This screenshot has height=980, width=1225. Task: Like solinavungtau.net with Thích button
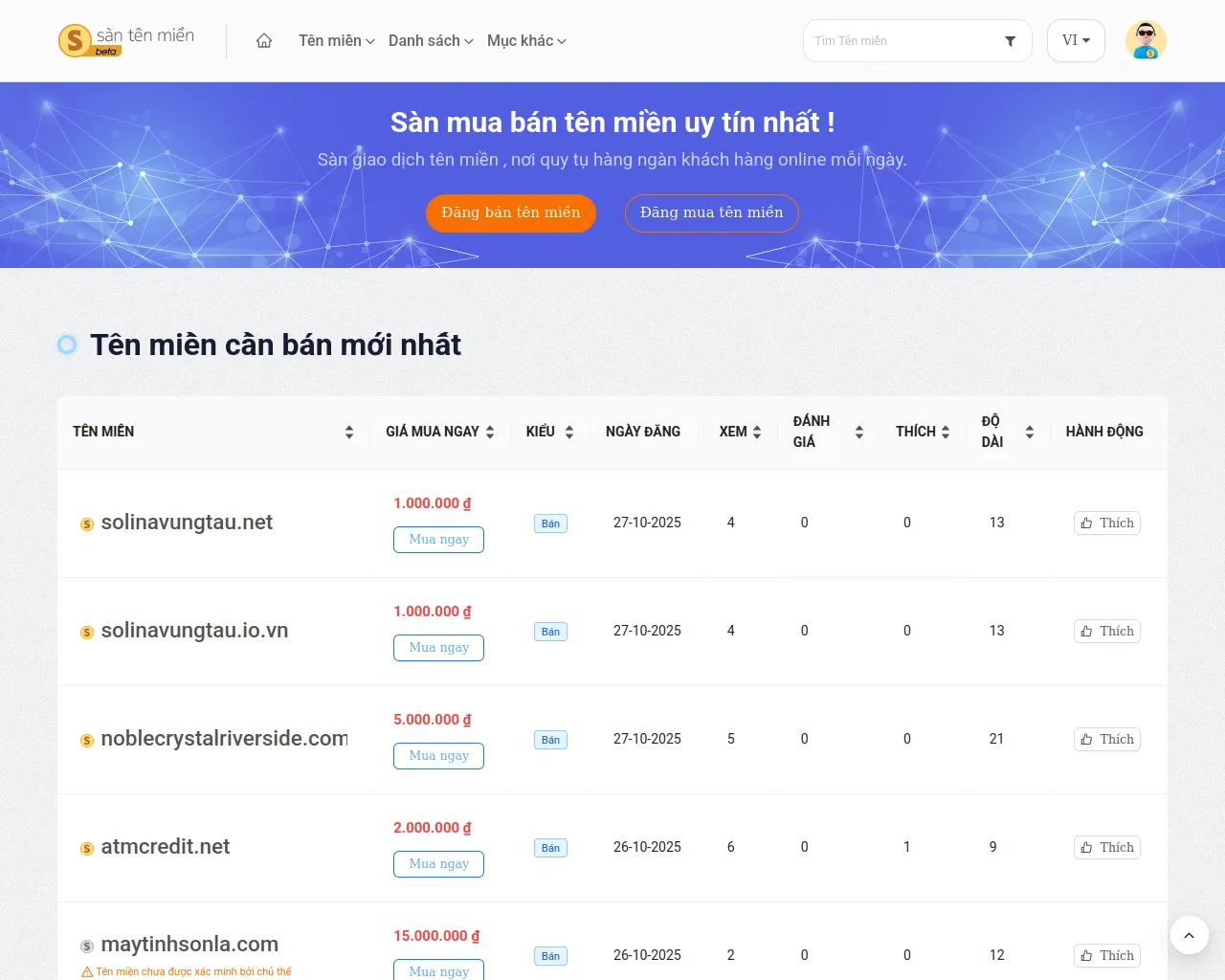click(1107, 523)
